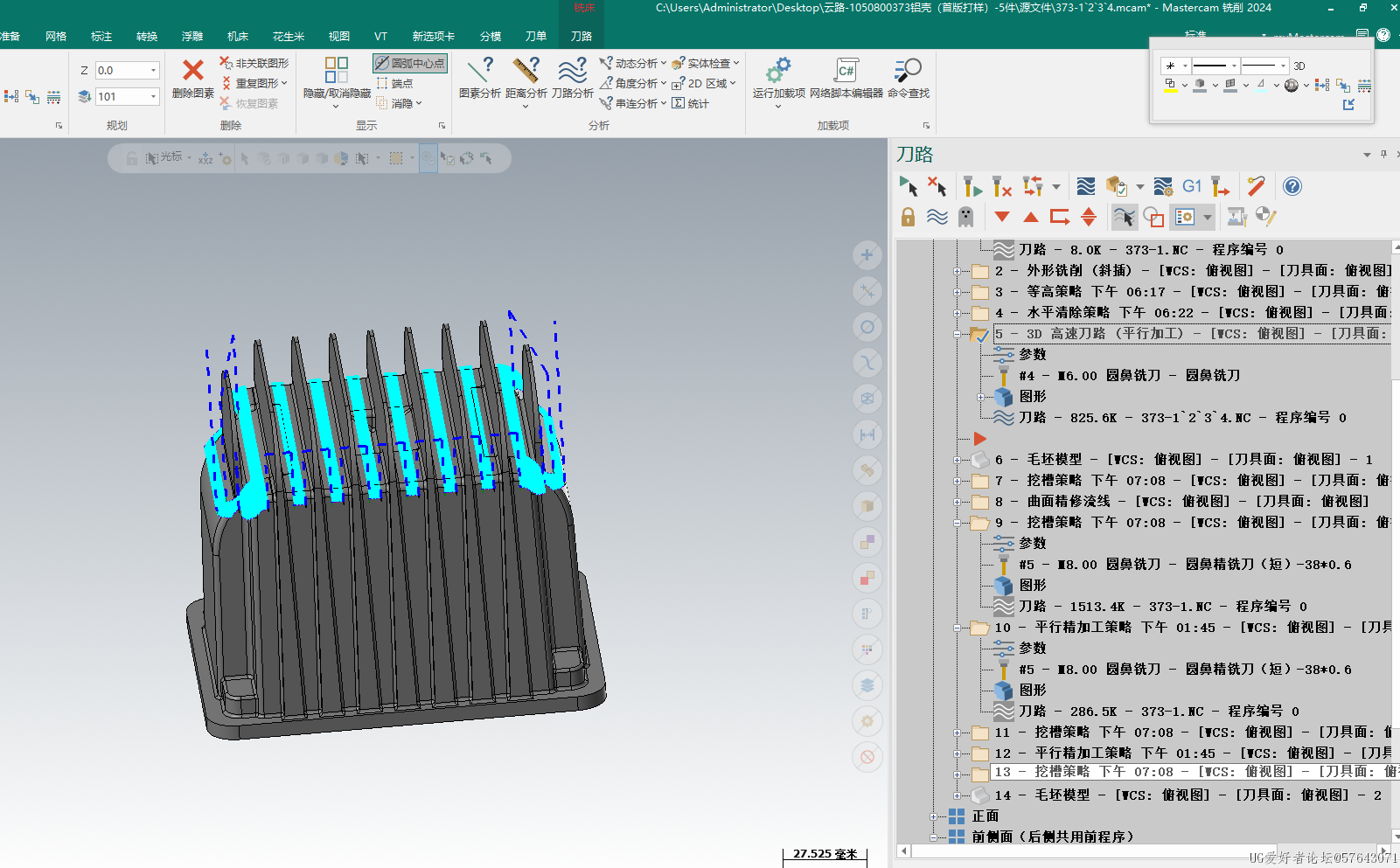Open the line style dropdown
This screenshot has width=1400, height=868.
(x=1234, y=66)
